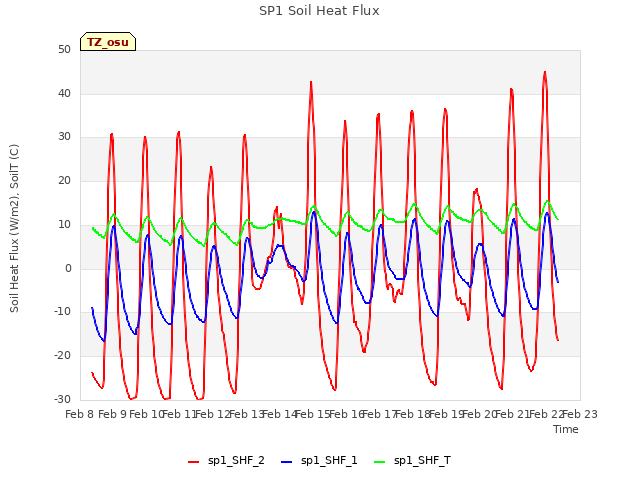This screenshot has height=480, width=640.
Task: Click the 40 y-axis tick label
Action: click(64, 93)
